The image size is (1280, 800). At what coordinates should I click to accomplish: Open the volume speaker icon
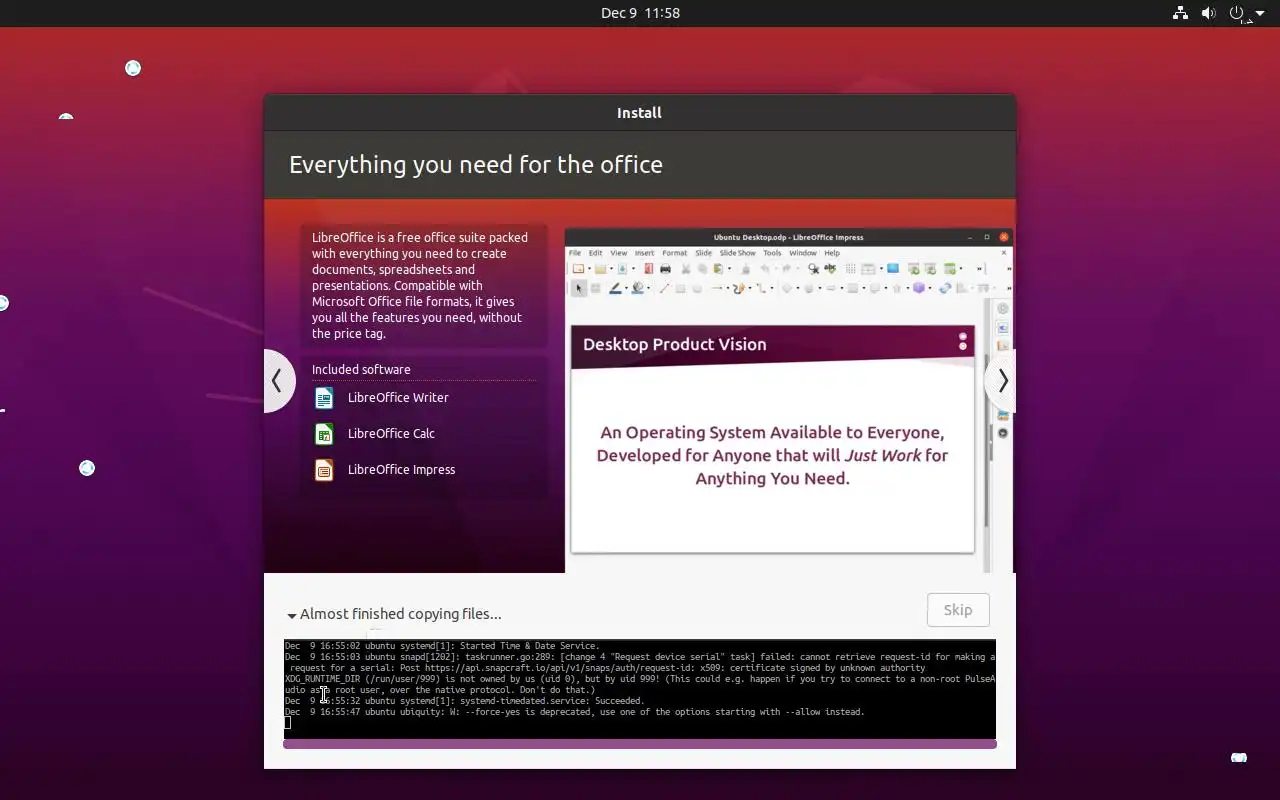[1208, 13]
